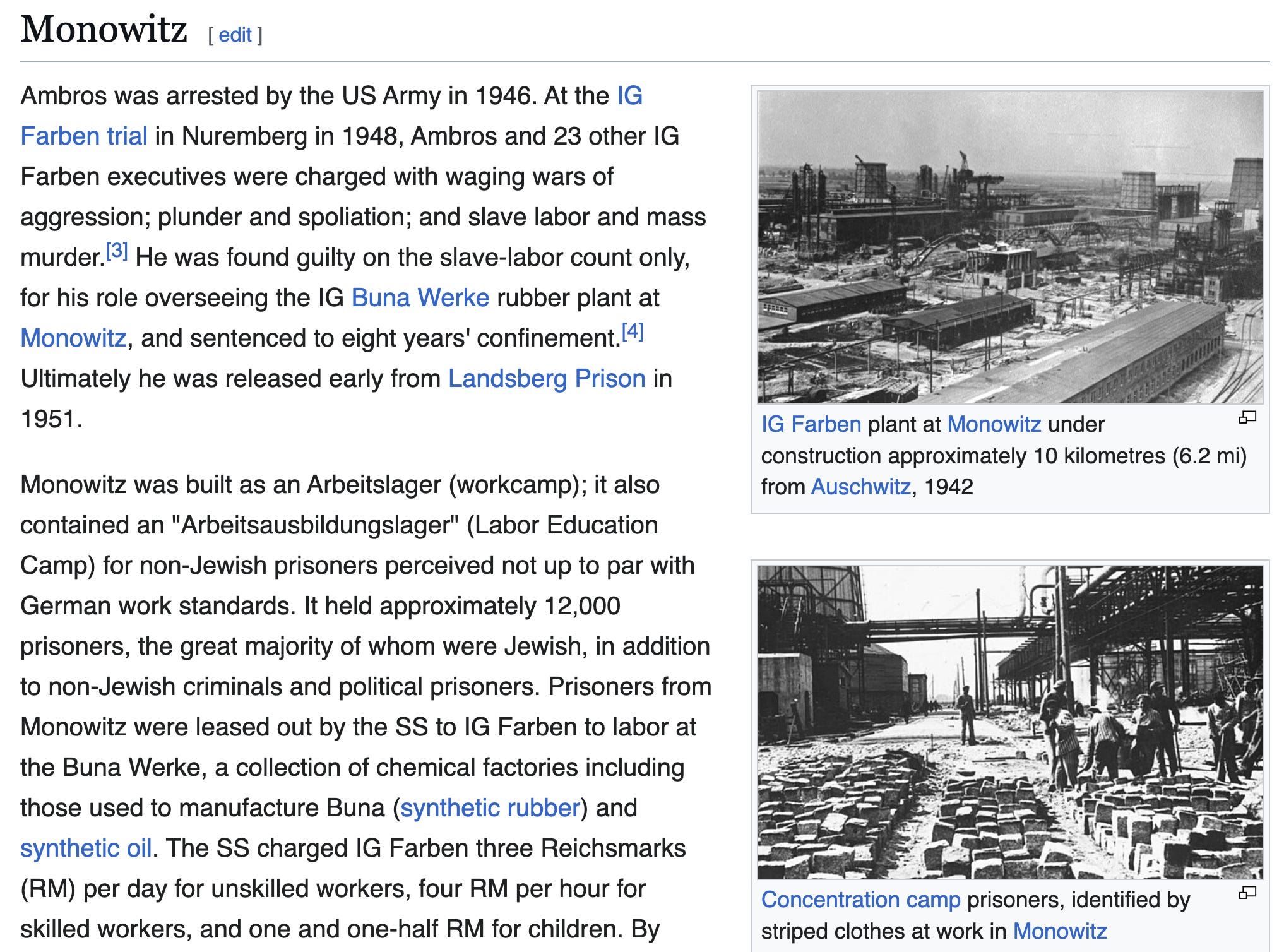1284x952 pixels.
Task: Open citation reference [4]
Action: coord(633,332)
